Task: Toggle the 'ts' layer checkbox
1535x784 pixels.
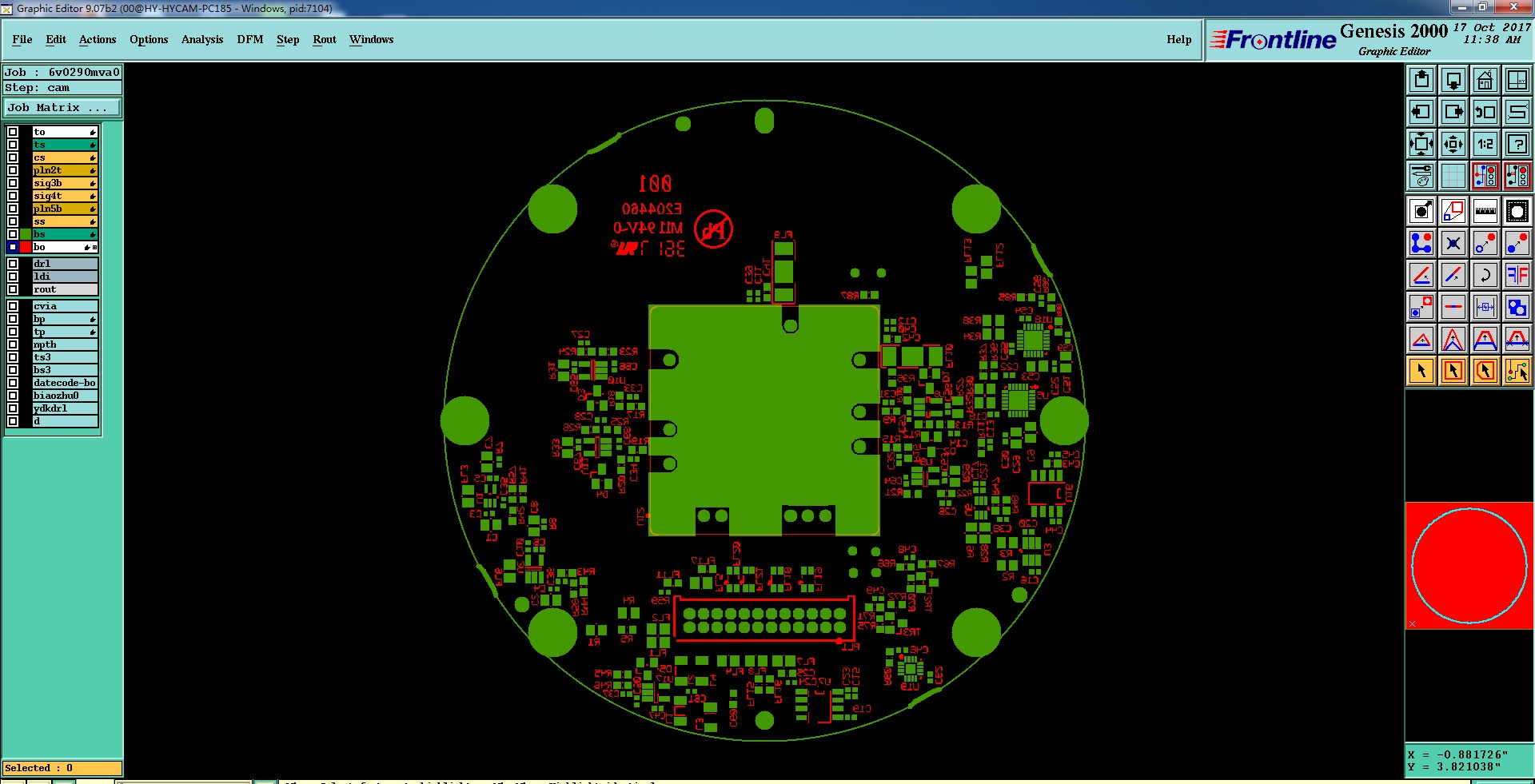Action: (13, 145)
